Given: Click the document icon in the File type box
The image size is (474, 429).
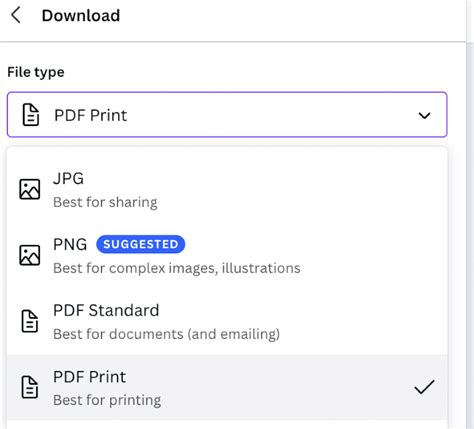Looking at the screenshot, I should [x=31, y=115].
